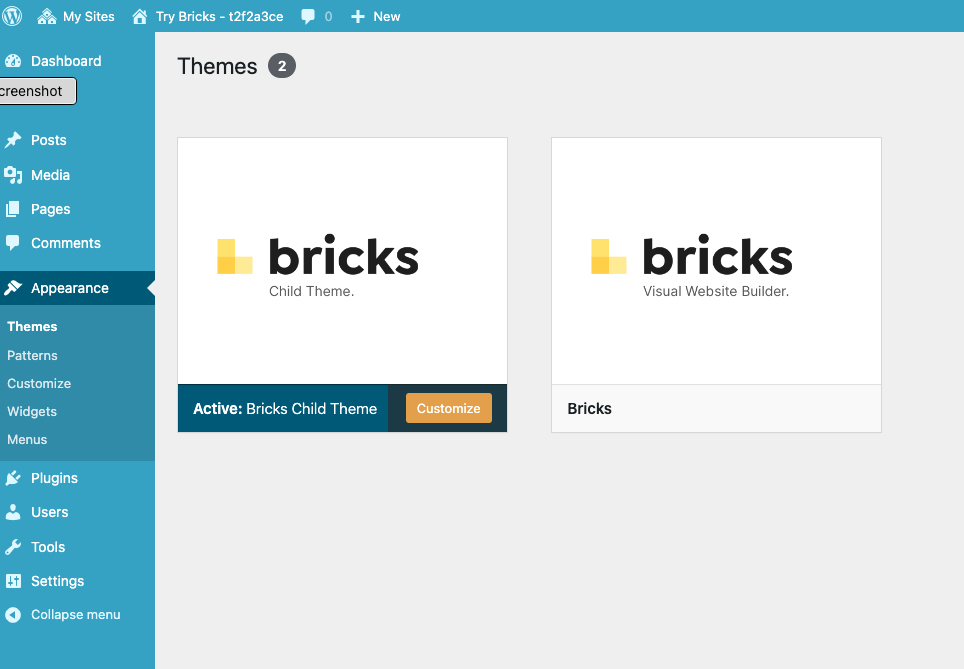Click the Dashboard gauge icon
964x669 pixels.
(x=13, y=61)
